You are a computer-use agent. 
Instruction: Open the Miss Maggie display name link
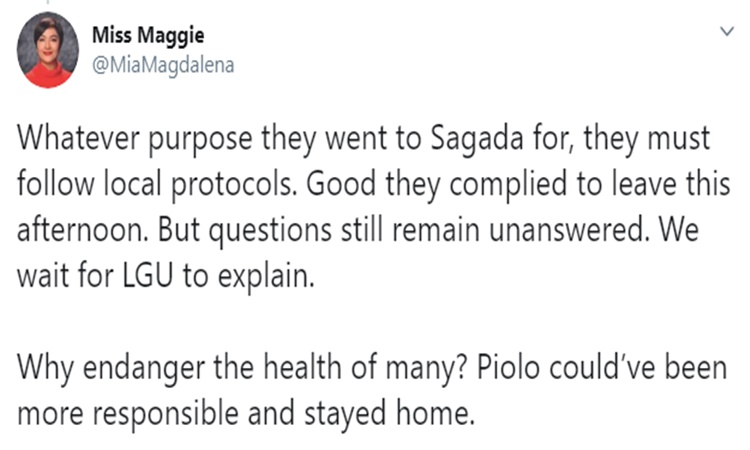(148, 35)
